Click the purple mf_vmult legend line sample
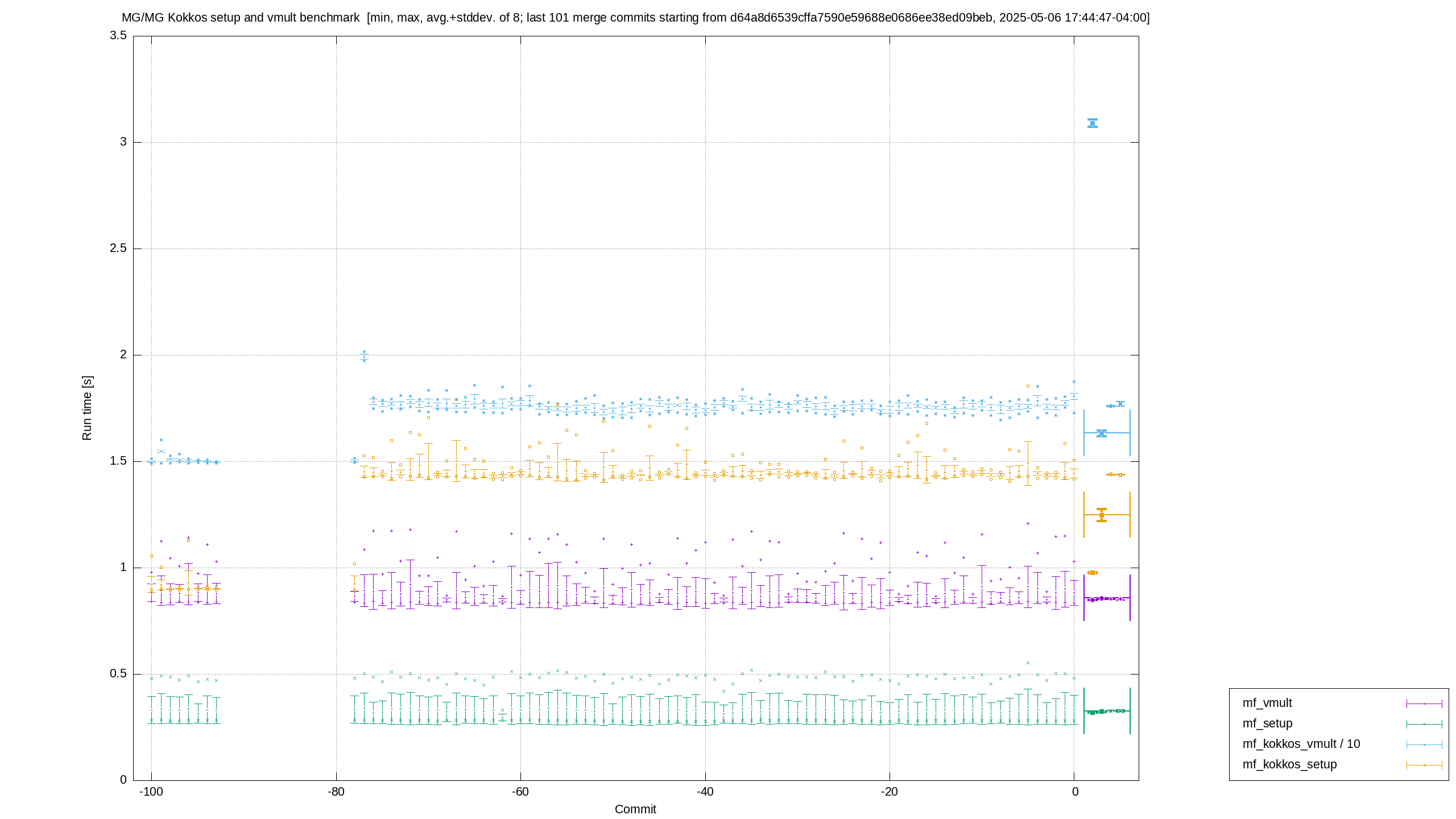The height and width of the screenshot is (819, 1456). point(1424,704)
